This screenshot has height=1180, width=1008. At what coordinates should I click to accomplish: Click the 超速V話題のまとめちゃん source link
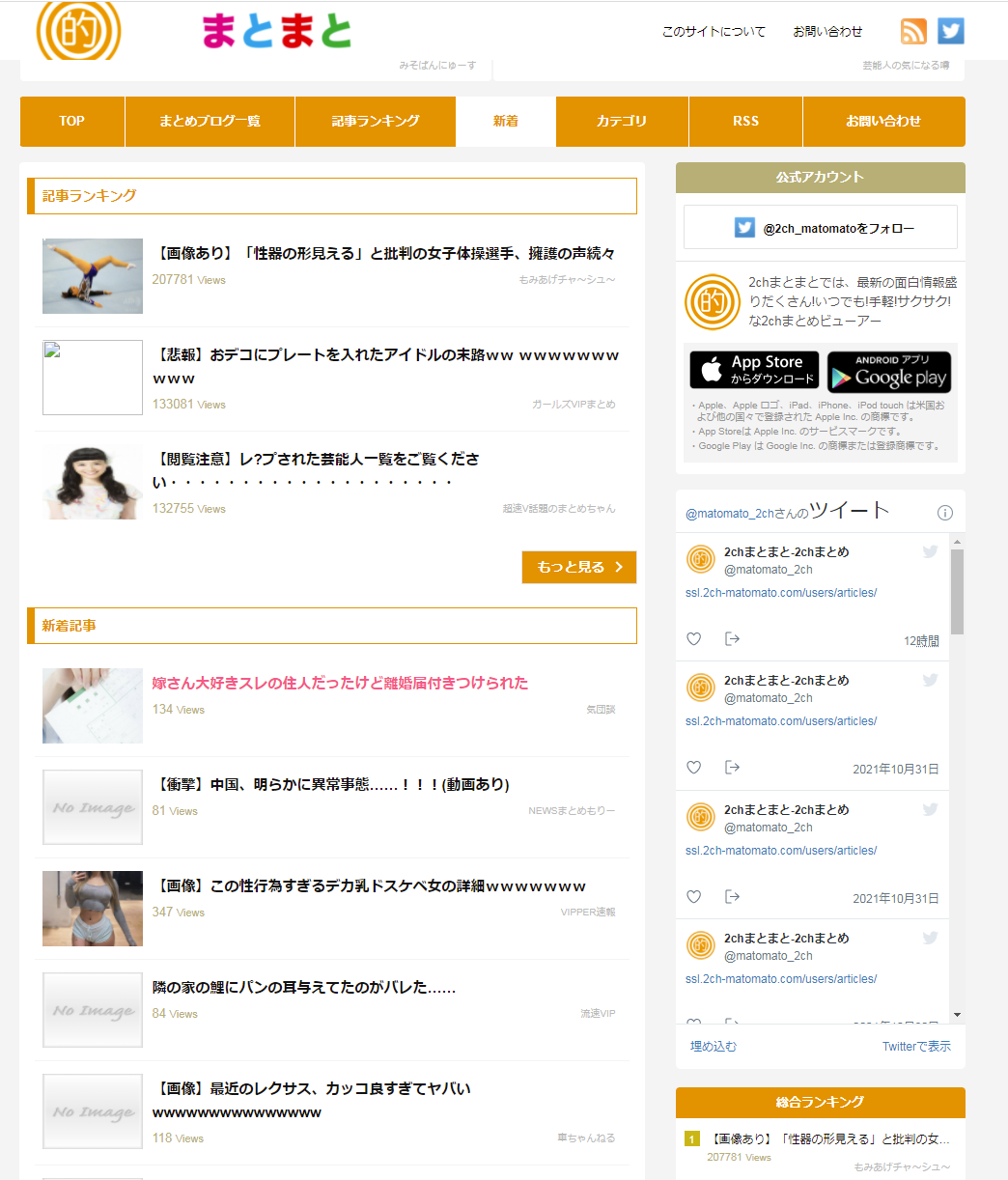click(x=559, y=509)
